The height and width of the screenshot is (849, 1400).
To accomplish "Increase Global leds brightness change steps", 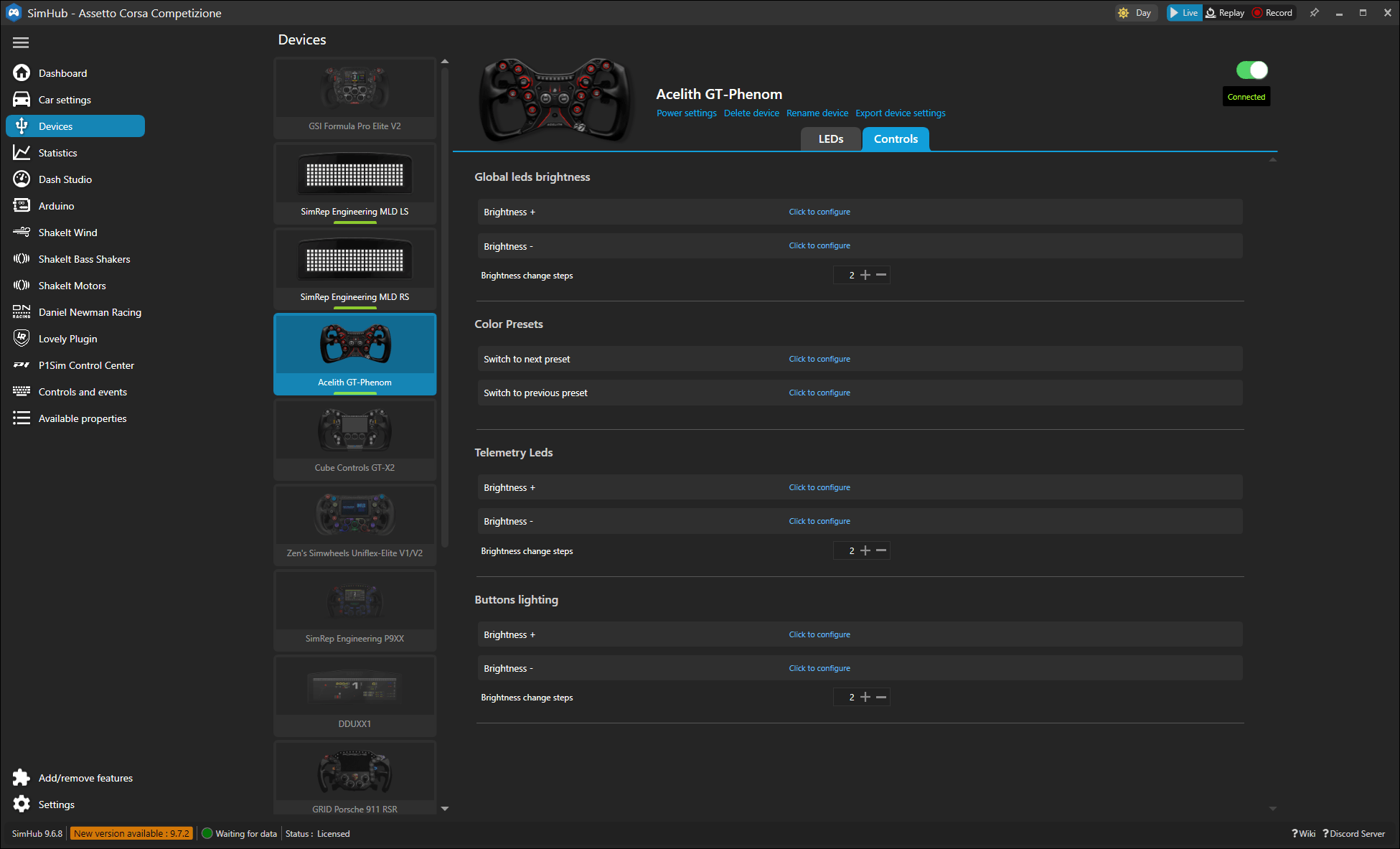I will tap(865, 276).
